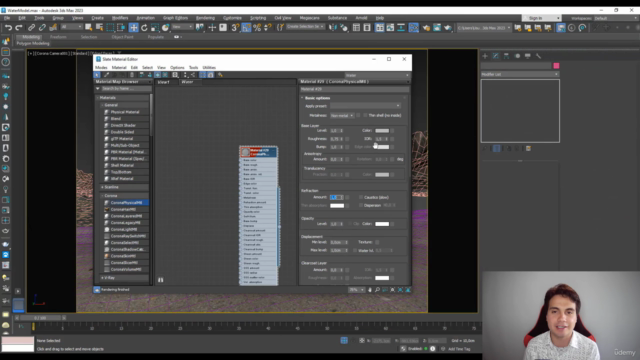This screenshot has width=640, height=360.
Task: Click the Modeling ribbon tab
Action: 31,37
